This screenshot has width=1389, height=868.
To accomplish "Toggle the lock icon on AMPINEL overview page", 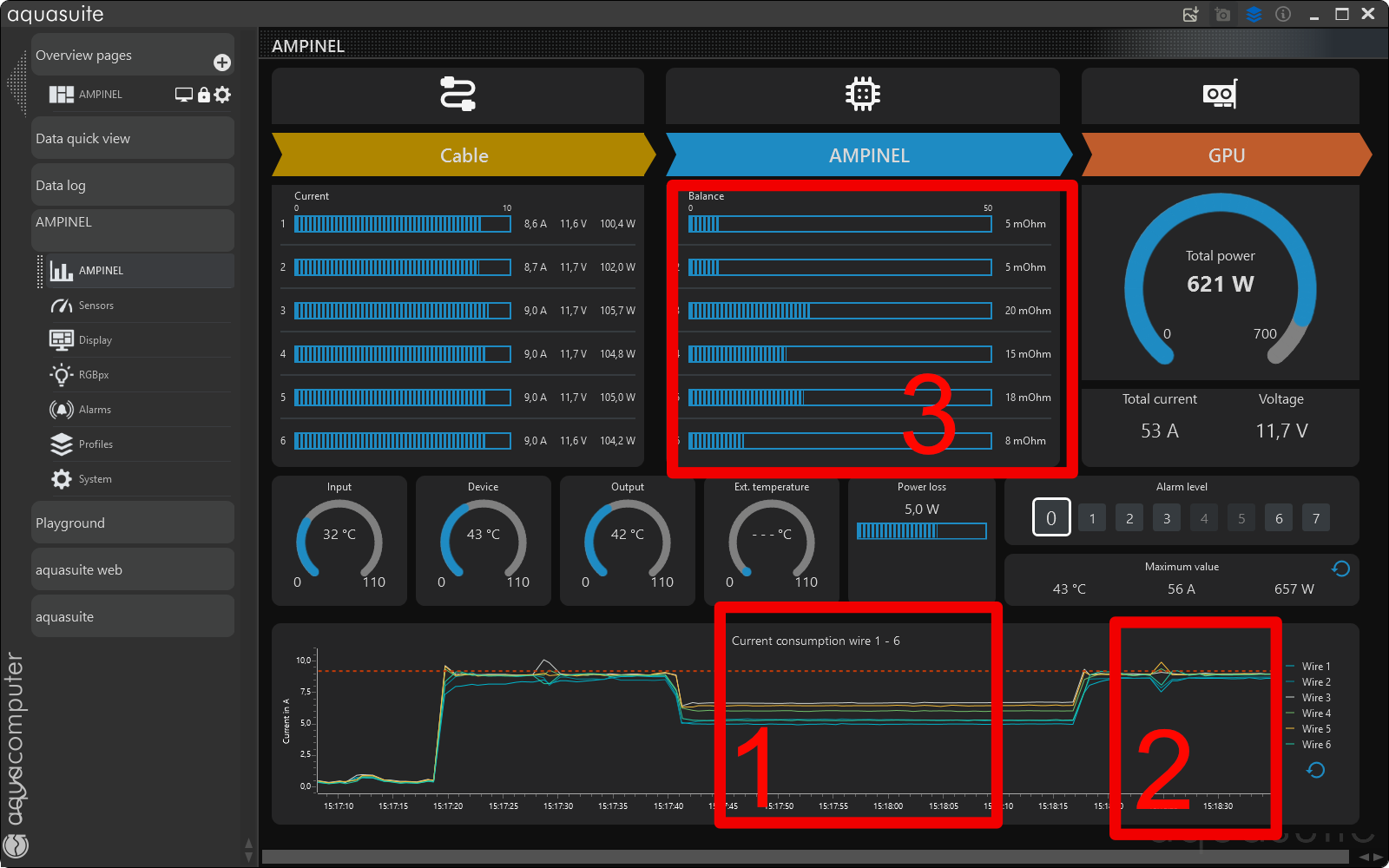I will pyautogui.click(x=204, y=95).
